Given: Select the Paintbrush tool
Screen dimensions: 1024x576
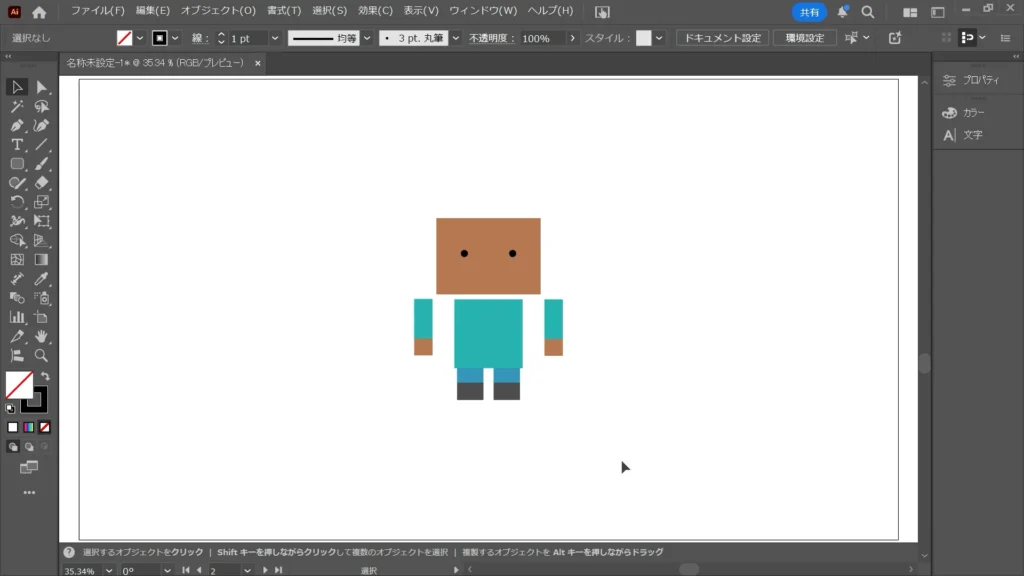Looking at the screenshot, I should click(41, 163).
